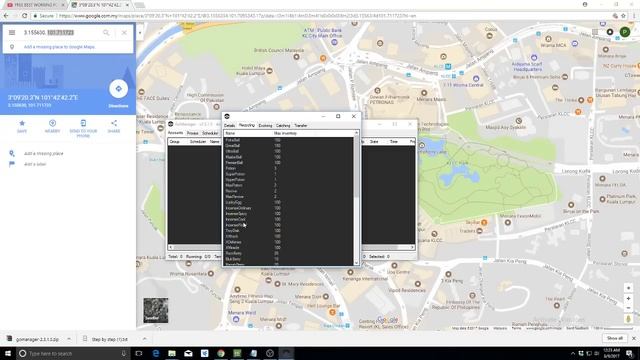Select the LuckyEgg row
The width and height of the screenshot is (640, 360).
(x=289, y=202)
